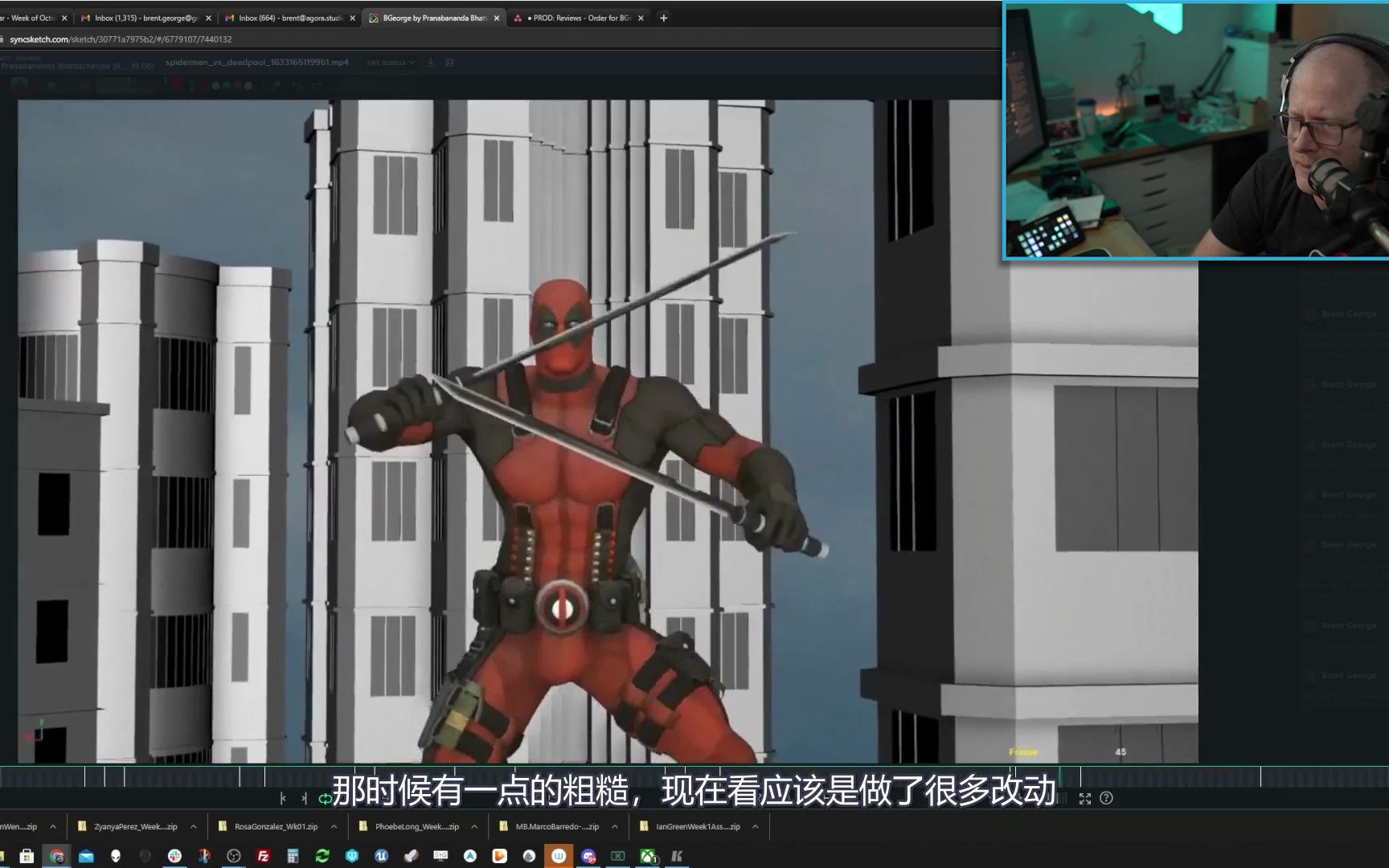Switch to Inbox (664) agora.studio tab
1389x868 pixels.
290,18
